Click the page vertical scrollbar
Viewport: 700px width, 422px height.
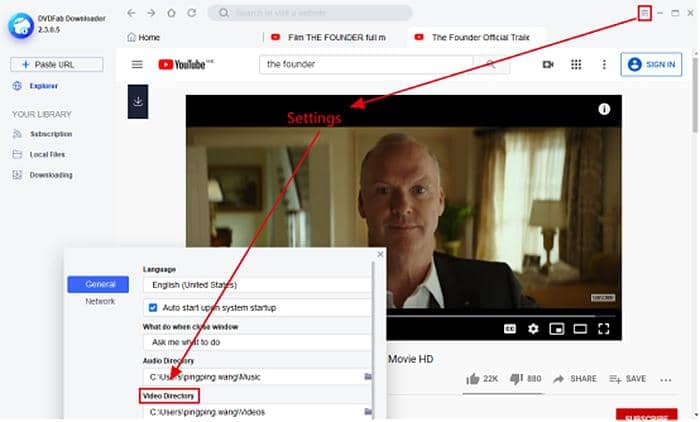coord(695,95)
